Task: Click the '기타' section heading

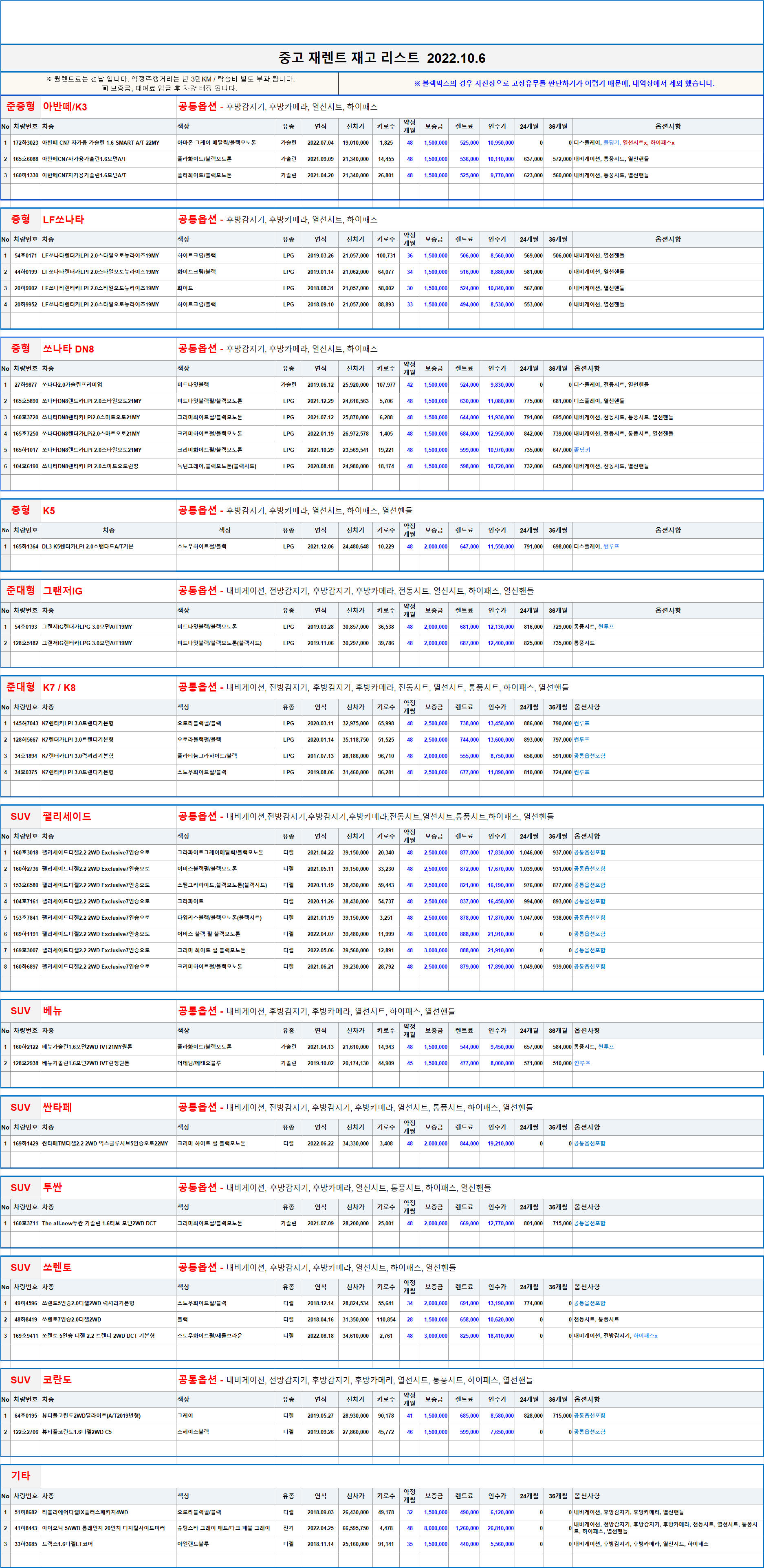Action: [x=21, y=1475]
